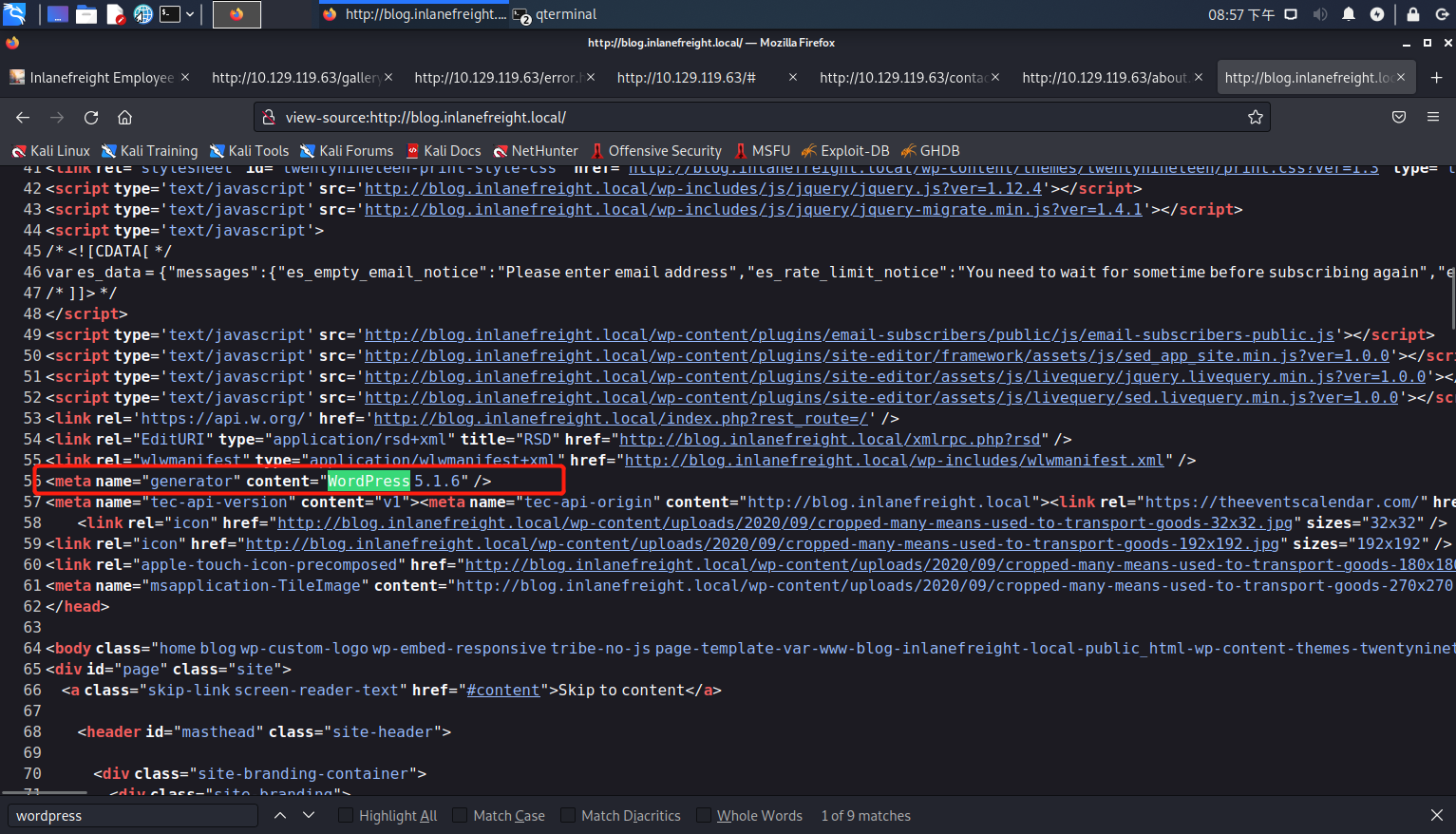This screenshot has width=1456, height=834.
Task: Launch the file manager from the panel
Action: [x=86, y=14]
